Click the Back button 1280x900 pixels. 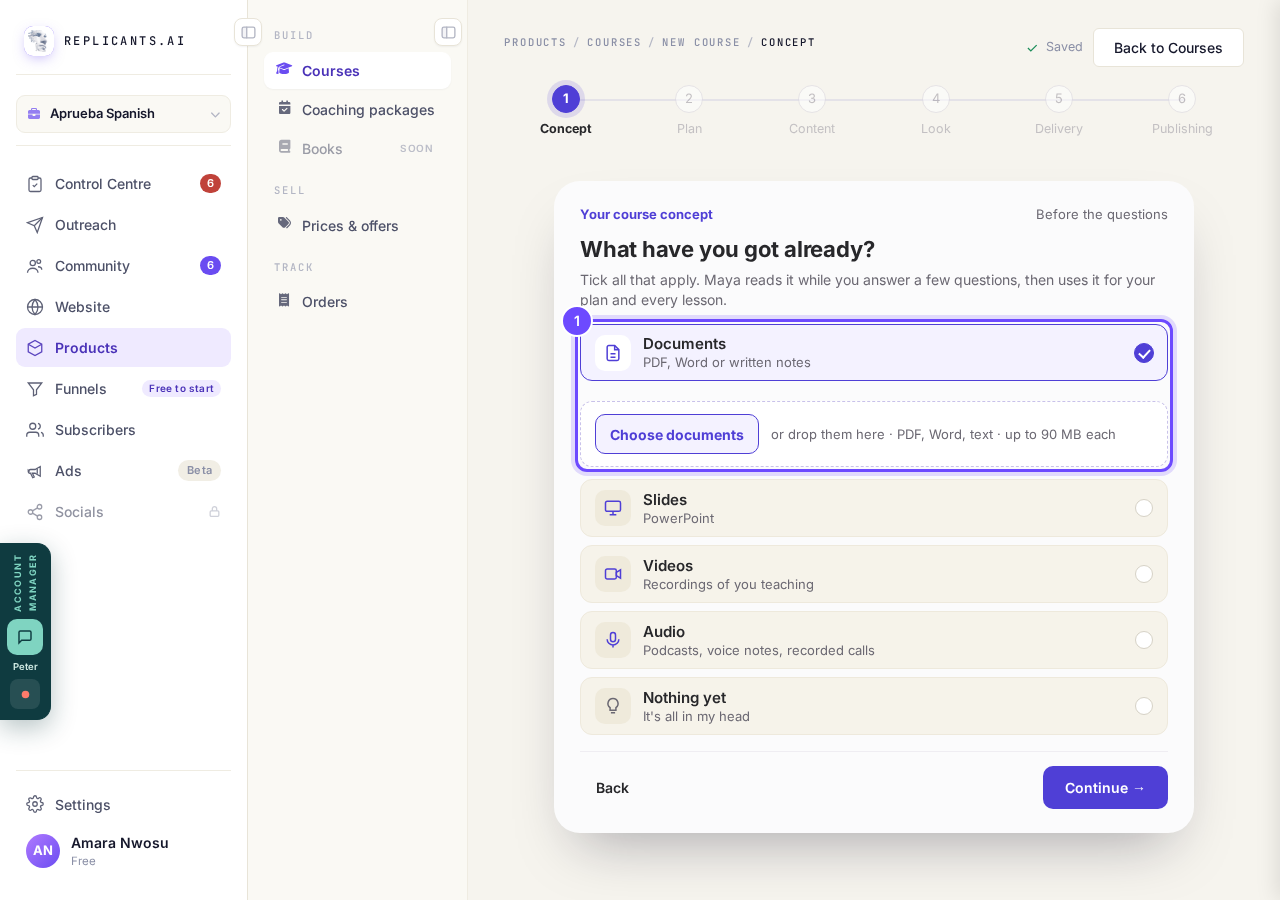point(612,788)
